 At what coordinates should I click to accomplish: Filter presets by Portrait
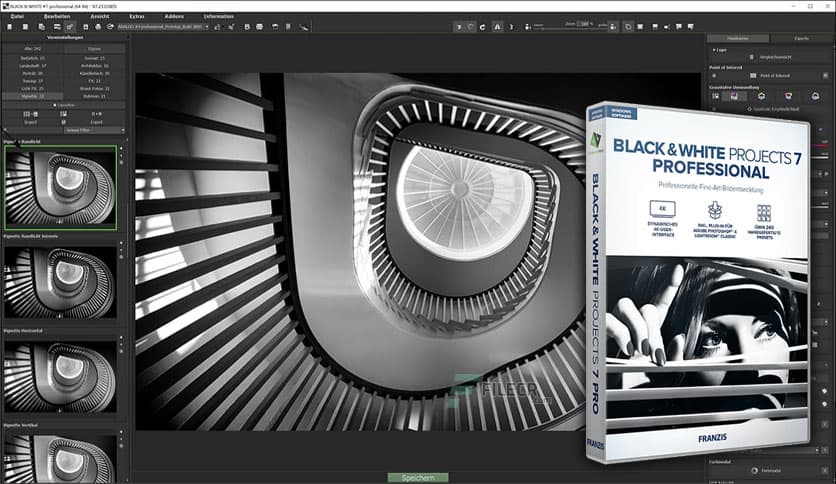[x=33, y=73]
